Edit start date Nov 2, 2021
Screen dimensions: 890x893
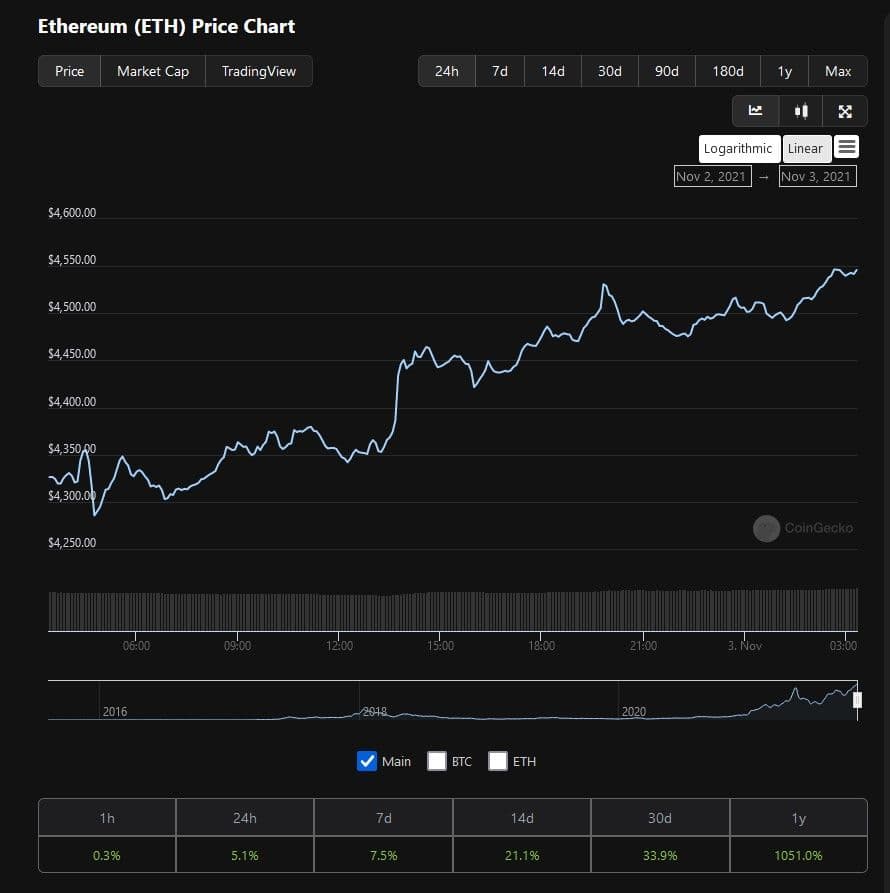712,177
